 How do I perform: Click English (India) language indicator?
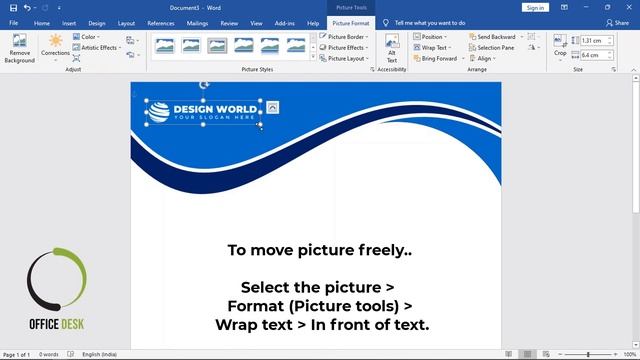(x=99, y=354)
